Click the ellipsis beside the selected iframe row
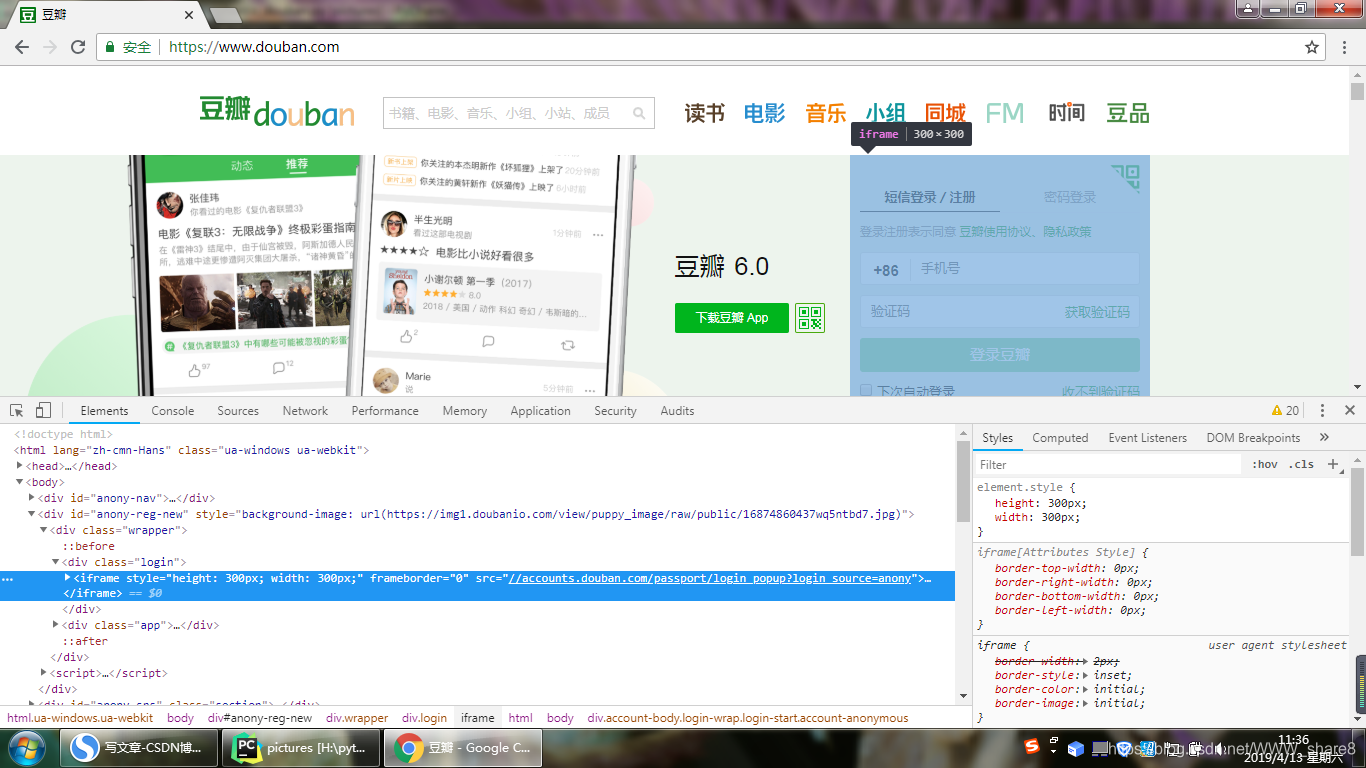Screen dimensions: 1366x768 pyautogui.click(x=7, y=579)
